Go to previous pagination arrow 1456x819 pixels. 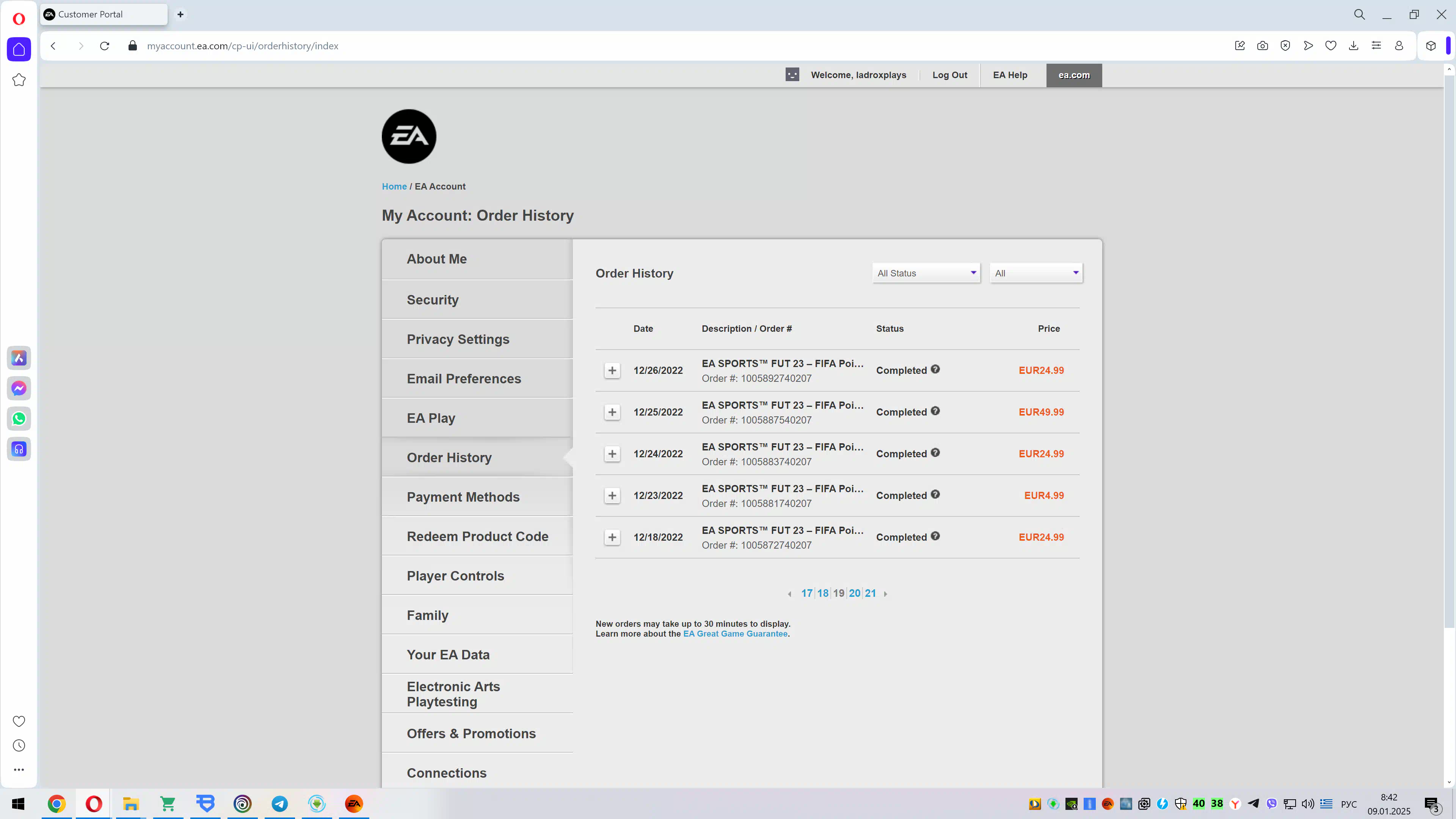point(789,593)
